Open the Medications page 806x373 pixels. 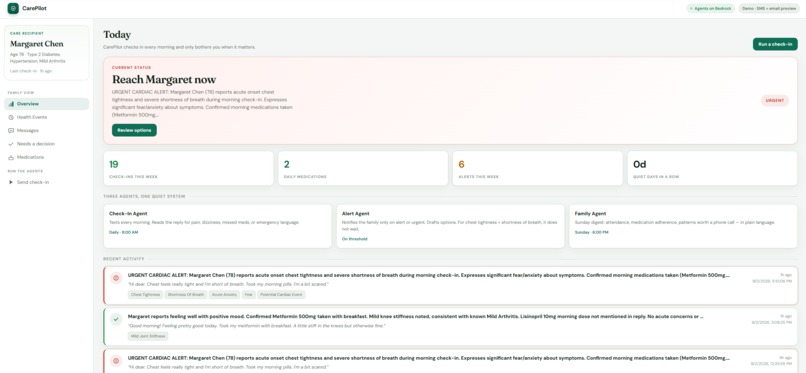47,157
